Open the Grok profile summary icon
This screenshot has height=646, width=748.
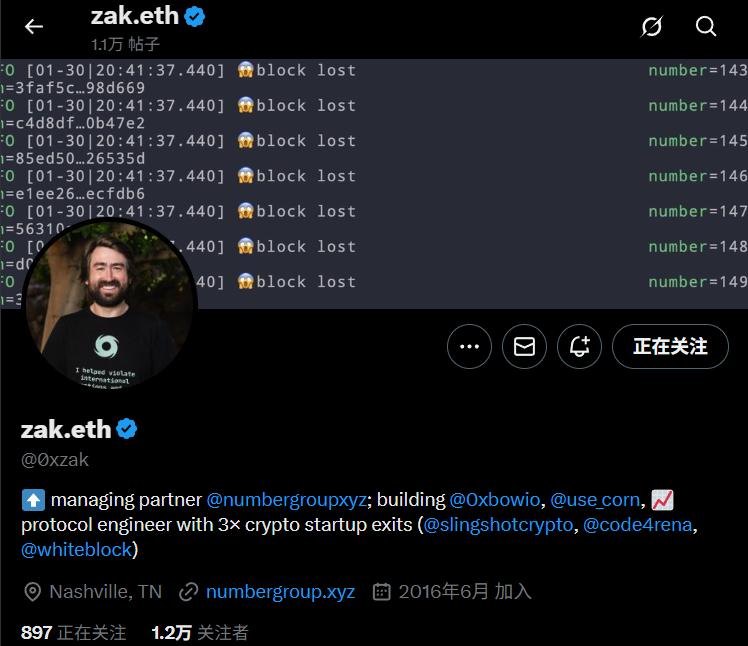(651, 26)
